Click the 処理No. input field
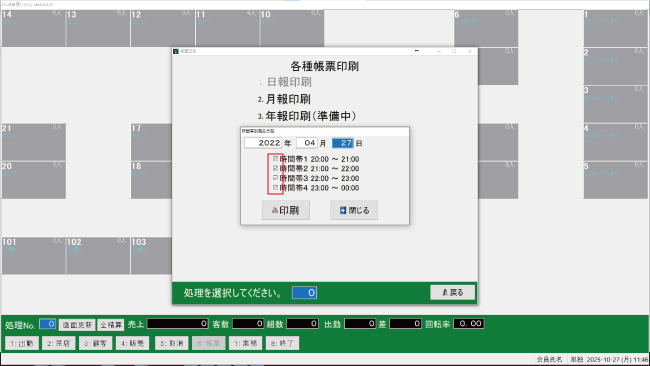 click(47, 324)
